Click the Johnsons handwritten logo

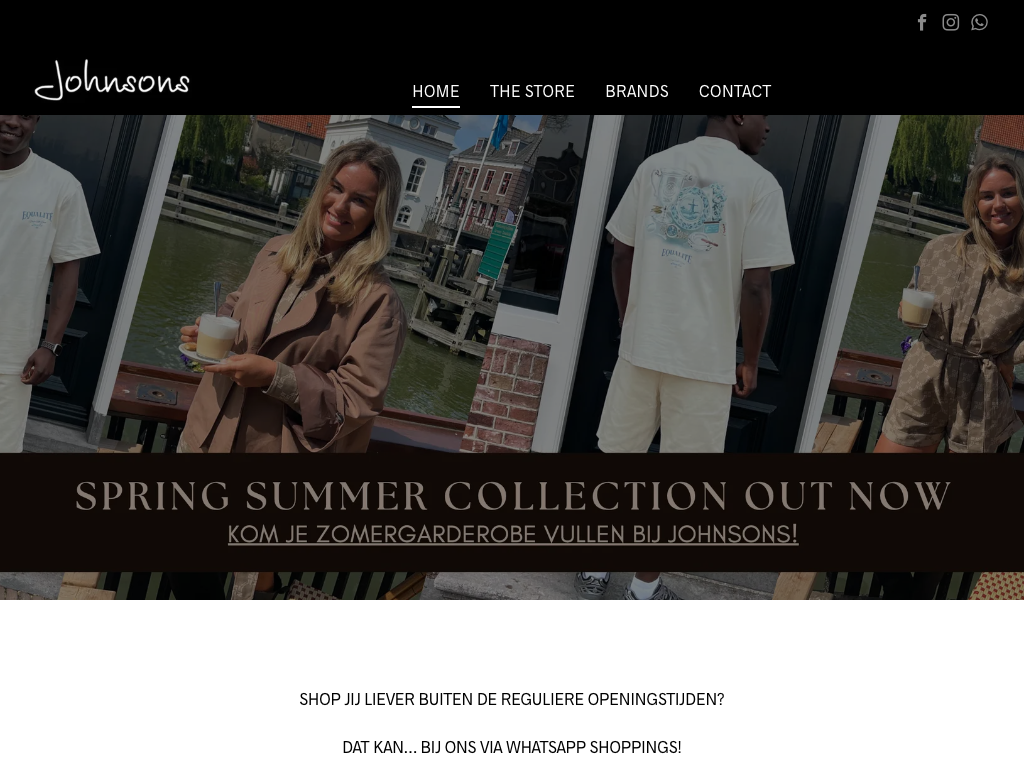112,80
